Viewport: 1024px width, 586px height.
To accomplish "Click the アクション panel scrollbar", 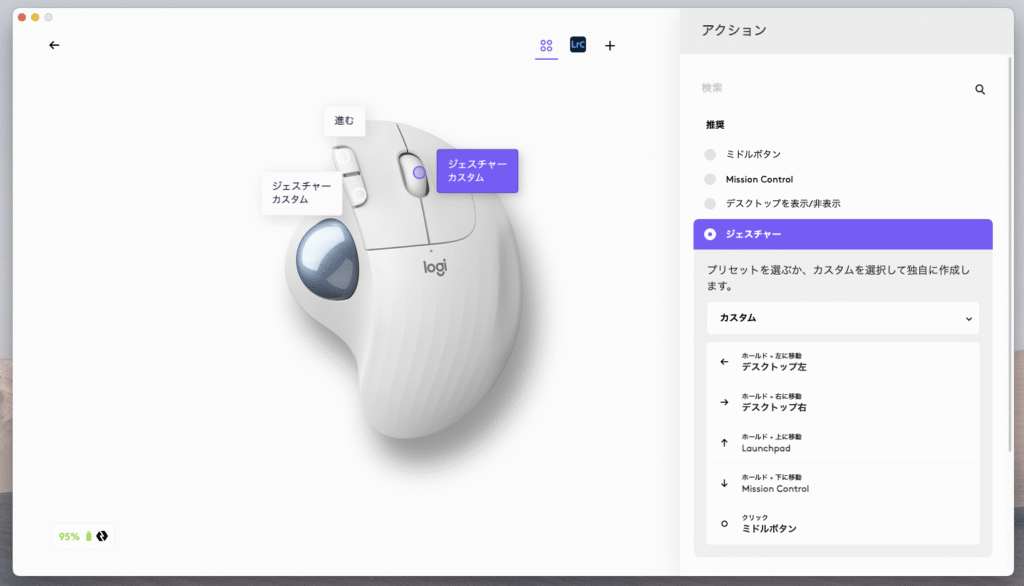I will [1010, 255].
